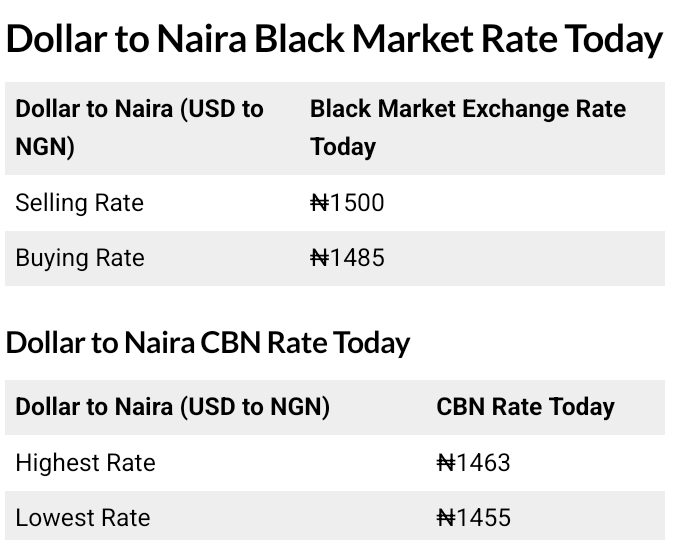Click the Selling Rate row label
Viewport: 673px width, 540px height.
pos(80,203)
